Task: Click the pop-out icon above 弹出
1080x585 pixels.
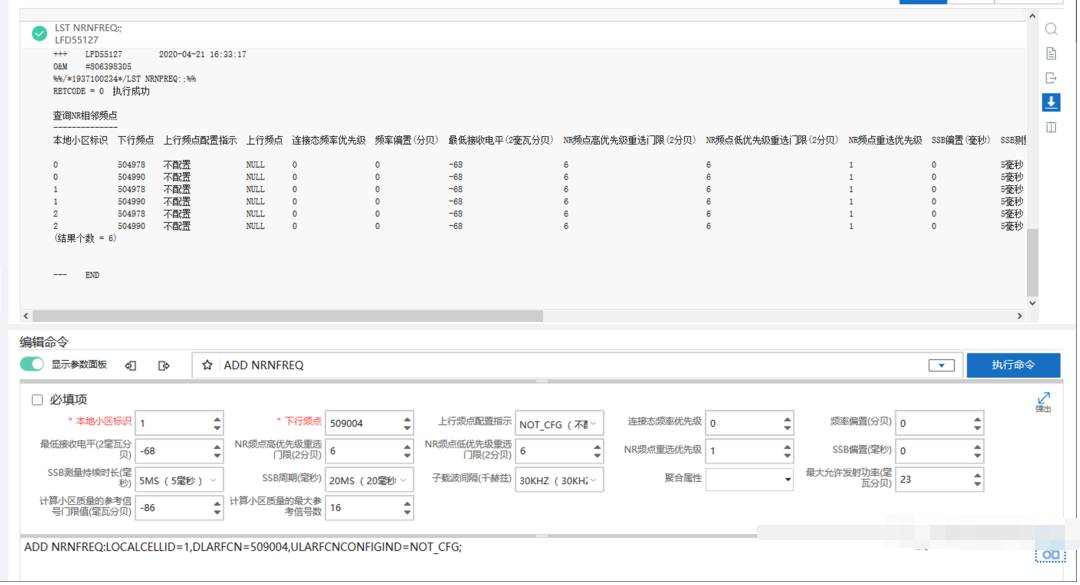Action: coord(1044,398)
